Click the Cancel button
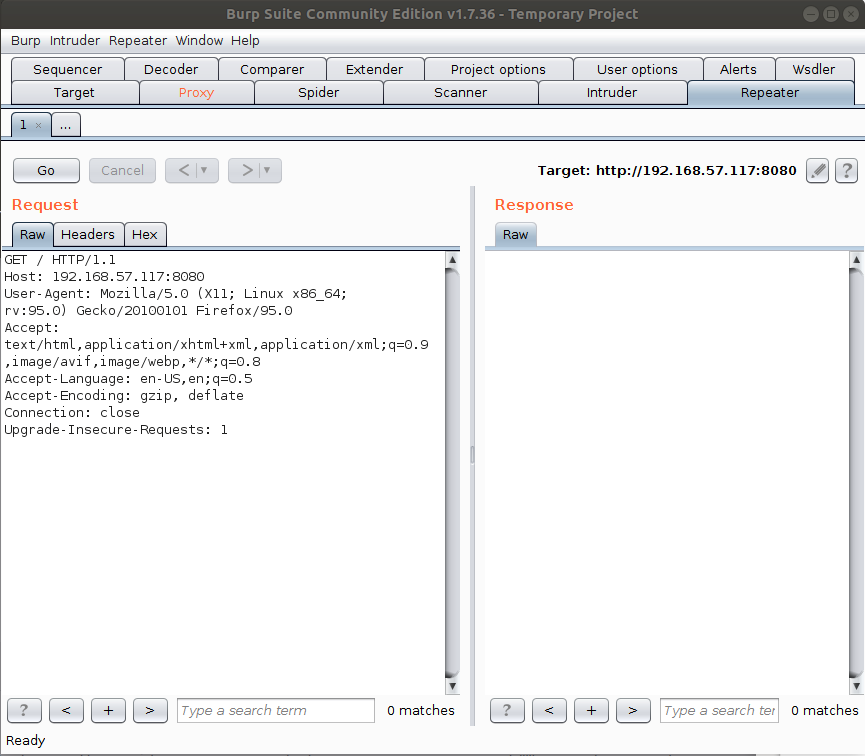 (122, 171)
